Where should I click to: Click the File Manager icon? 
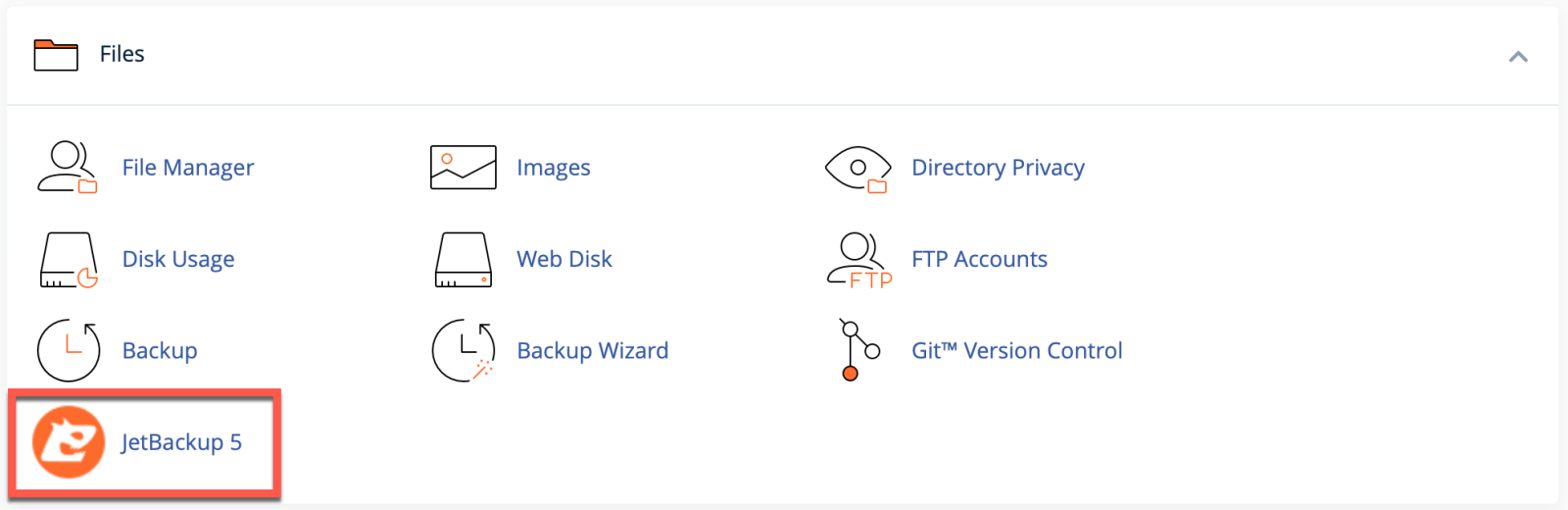pos(68,168)
